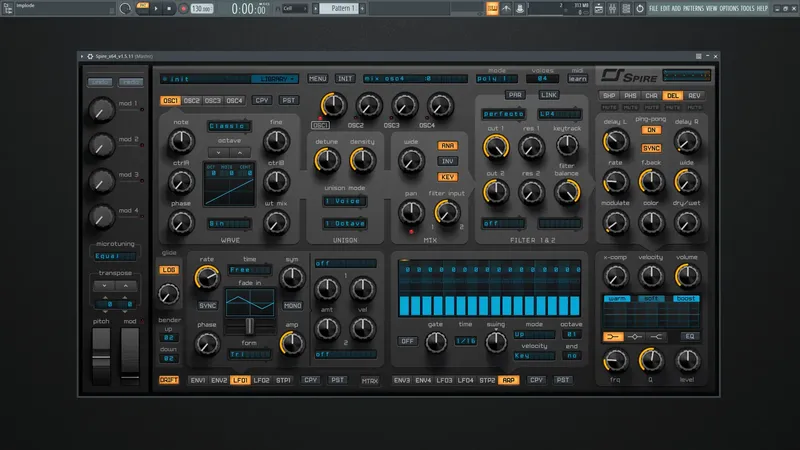
Task: Toggle the INV button in the MIX section
Action: (x=447, y=161)
